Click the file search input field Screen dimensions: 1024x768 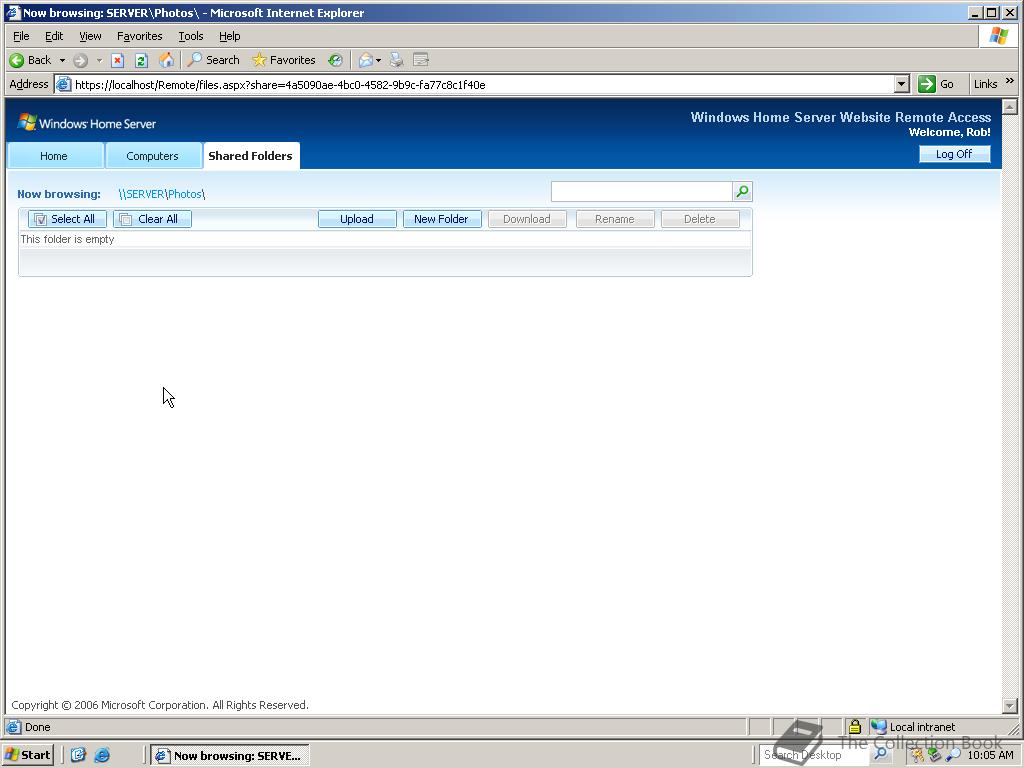click(641, 191)
